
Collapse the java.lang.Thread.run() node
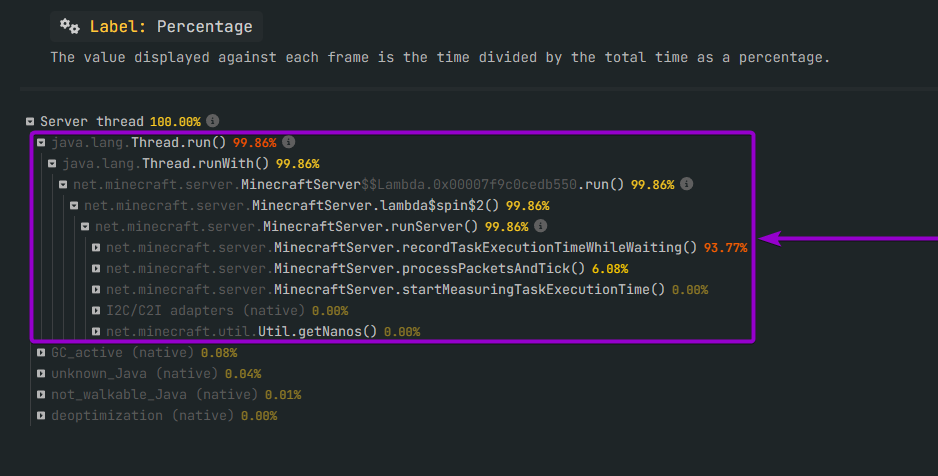coord(41,142)
